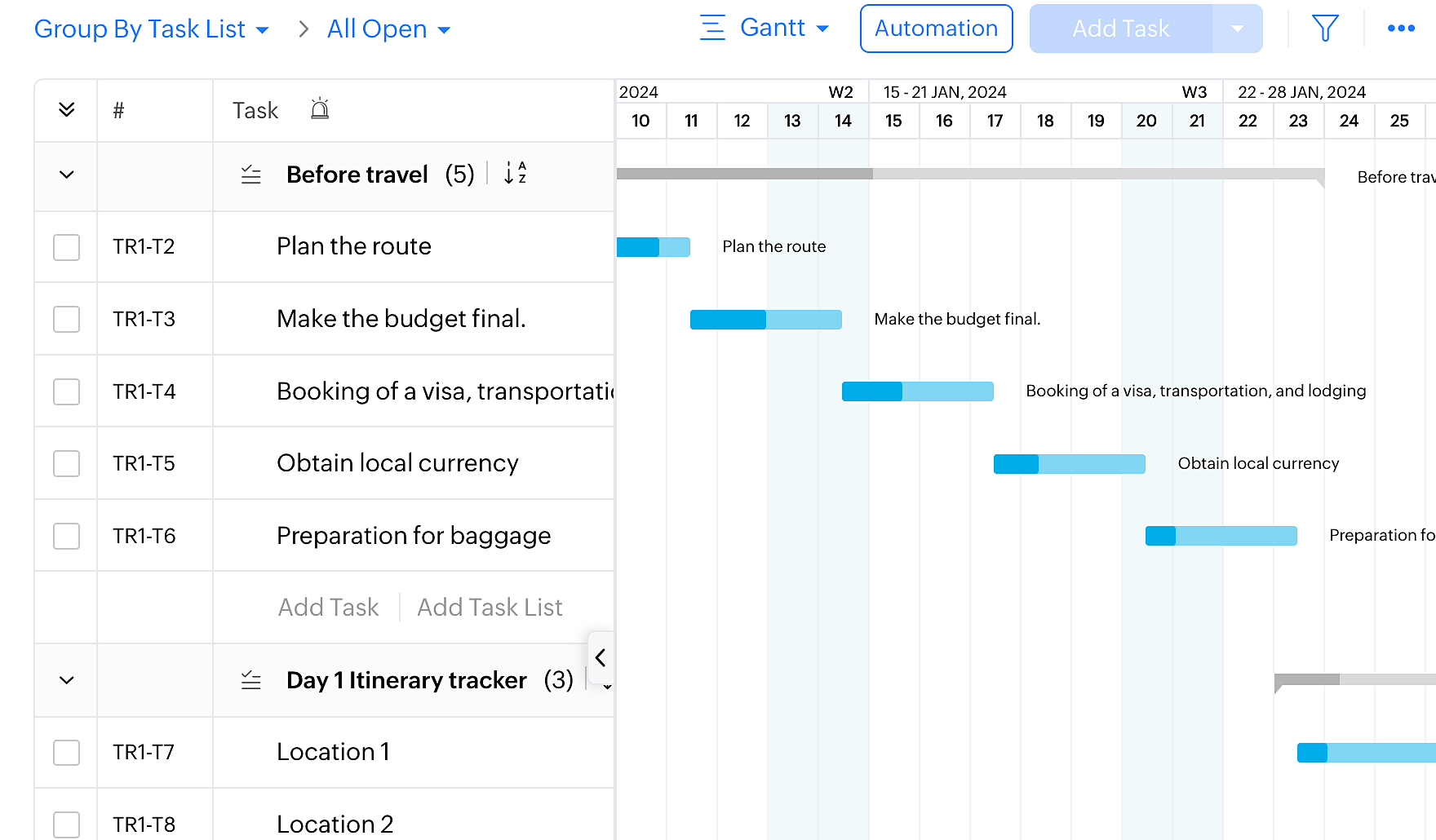Click the Before travel task list icon
This screenshot has height=840, width=1436.
251,175
